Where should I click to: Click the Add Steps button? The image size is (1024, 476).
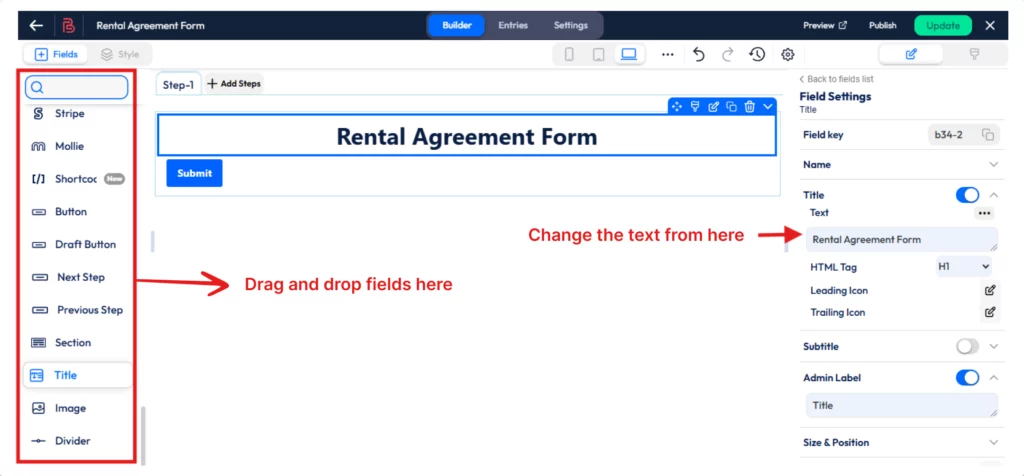tap(234, 84)
